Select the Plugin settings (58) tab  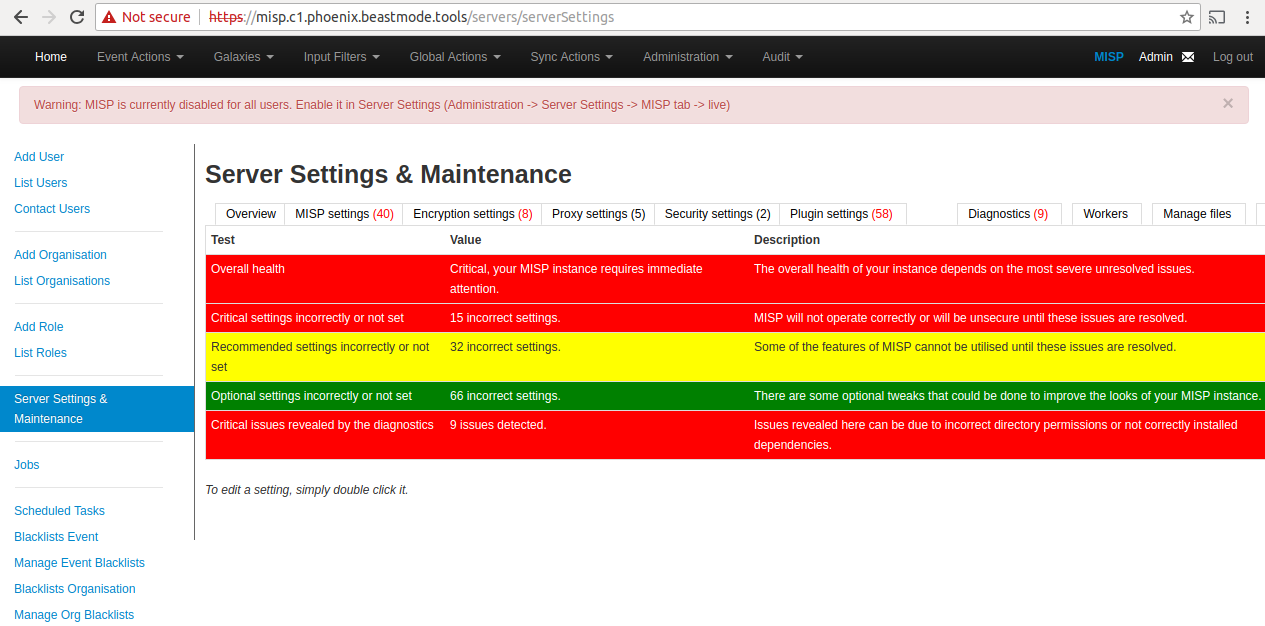coord(842,214)
